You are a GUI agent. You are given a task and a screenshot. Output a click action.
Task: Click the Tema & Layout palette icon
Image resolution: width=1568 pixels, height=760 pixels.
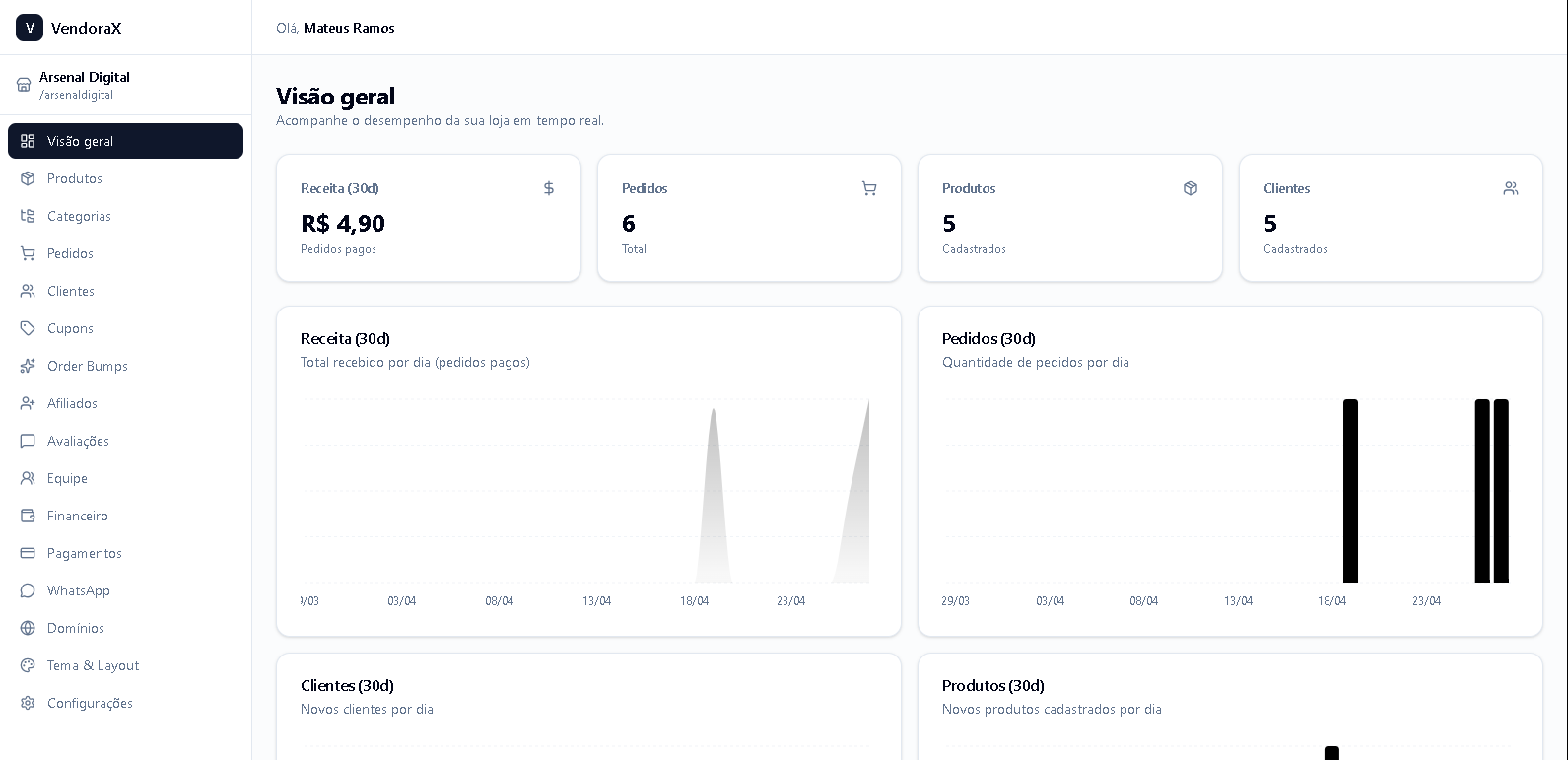point(28,665)
